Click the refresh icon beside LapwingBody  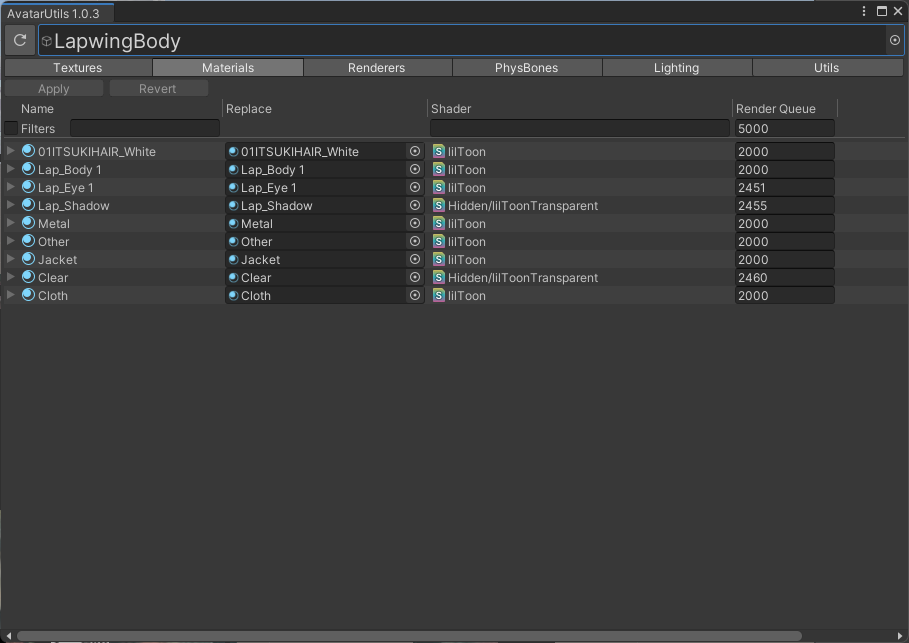tap(20, 40)
